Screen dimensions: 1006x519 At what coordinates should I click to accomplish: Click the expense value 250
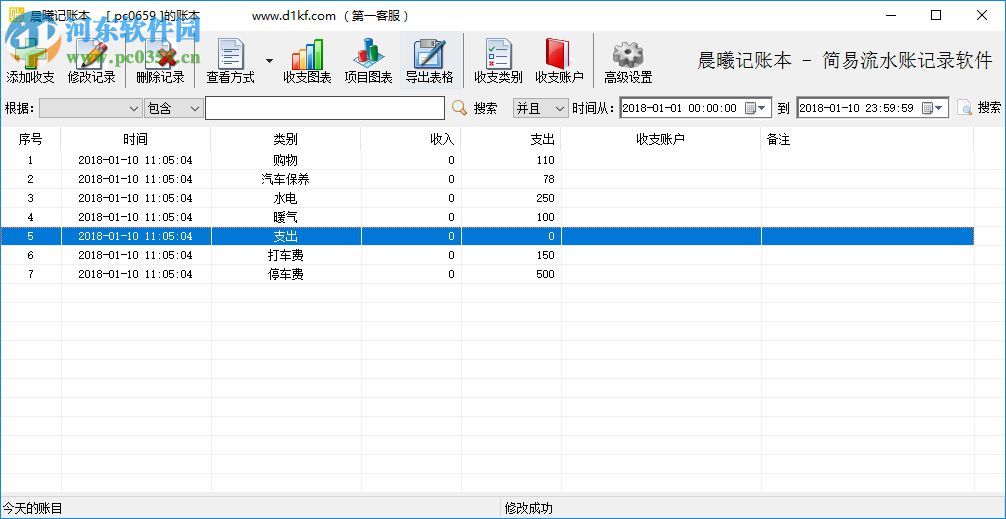(545, 198)
